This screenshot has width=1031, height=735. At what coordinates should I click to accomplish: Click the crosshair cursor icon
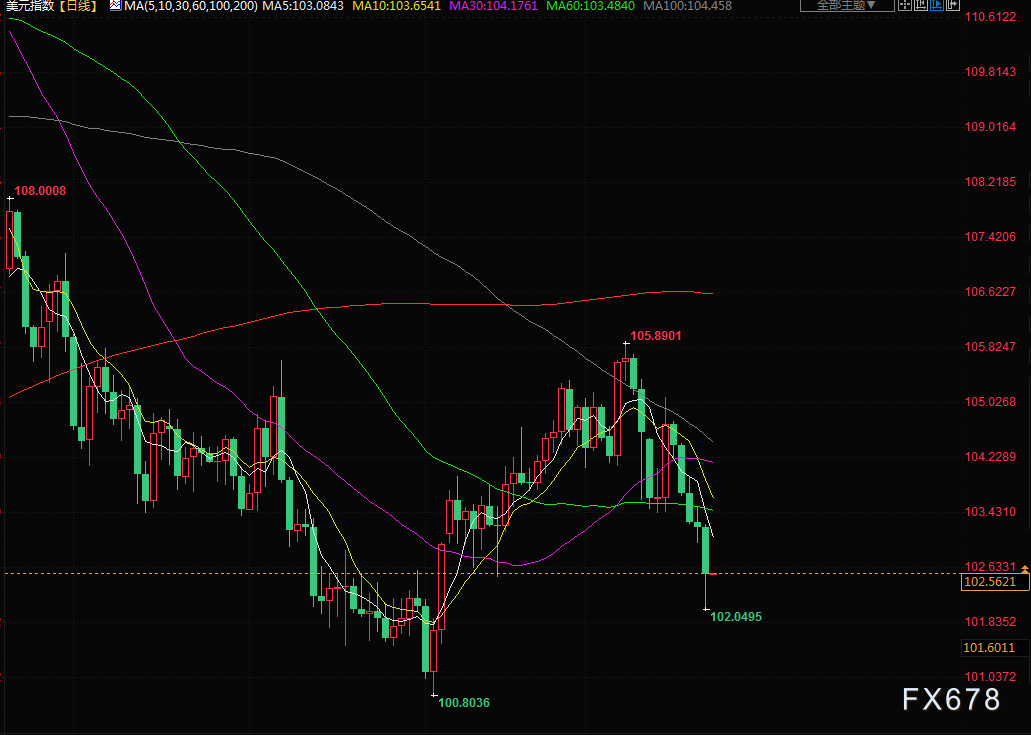[x=904, y=6]
